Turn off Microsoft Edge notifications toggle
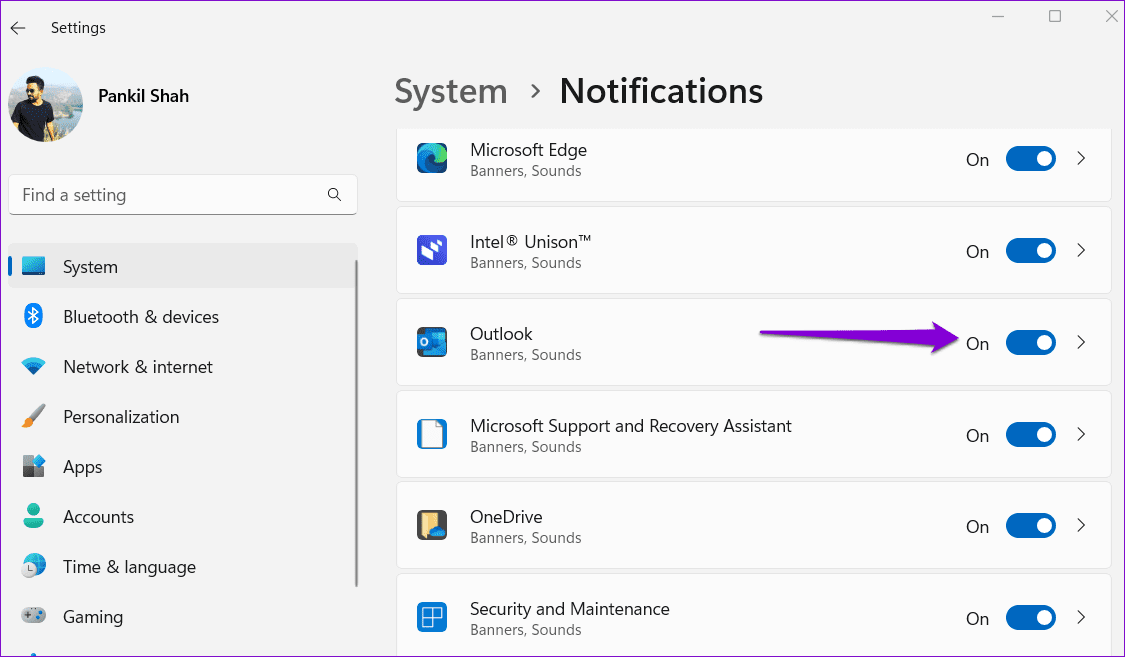The width and height of the screenshot is (1125, 657). point(1030,159)
